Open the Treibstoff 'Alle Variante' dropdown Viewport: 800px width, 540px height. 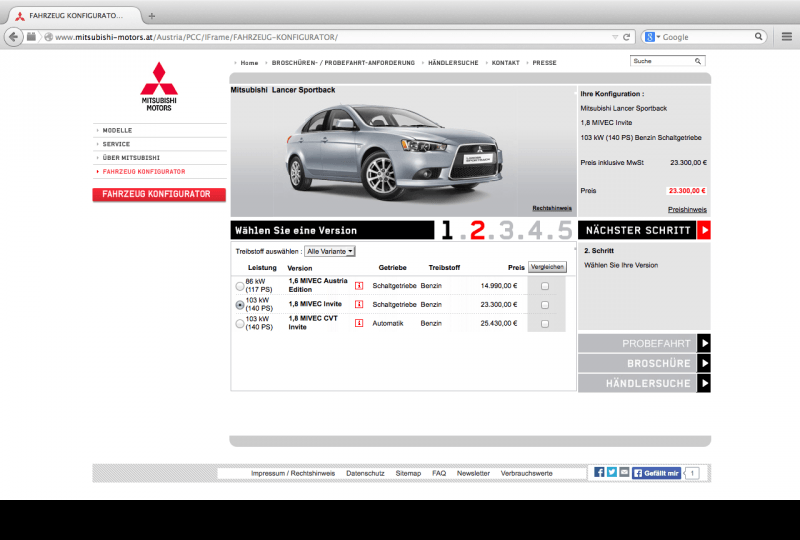click(x=330, y=251)
